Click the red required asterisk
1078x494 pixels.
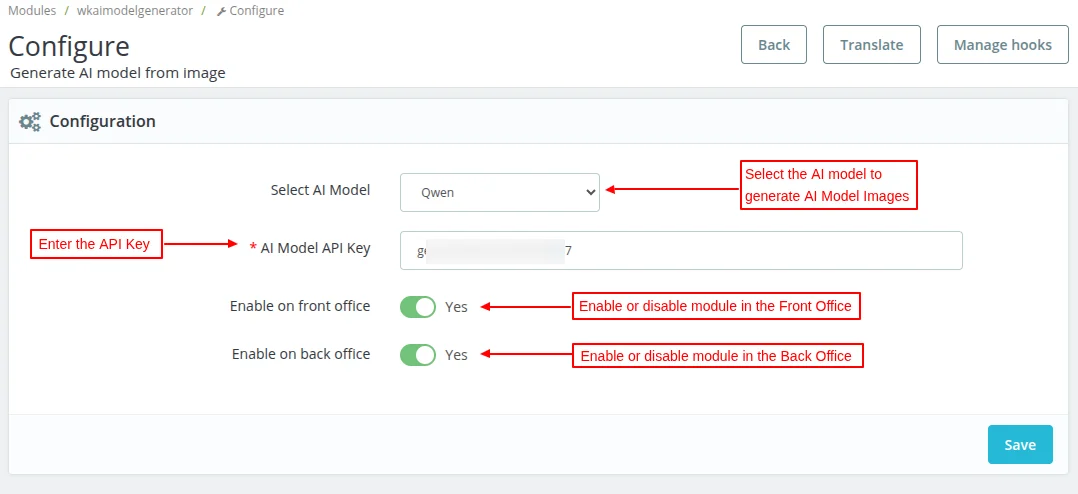(x=253, y=248)
